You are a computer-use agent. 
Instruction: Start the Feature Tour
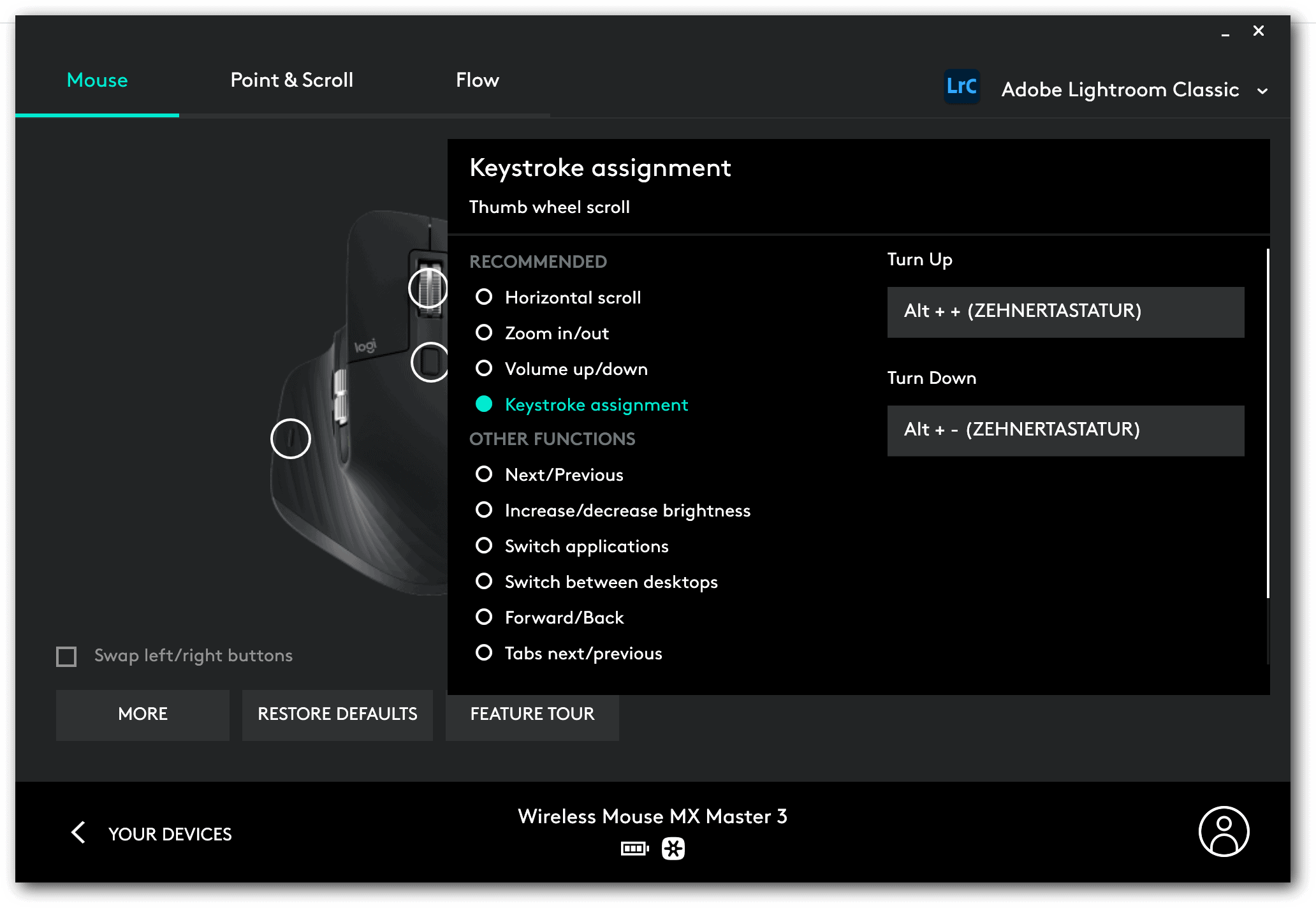point(532,714)
